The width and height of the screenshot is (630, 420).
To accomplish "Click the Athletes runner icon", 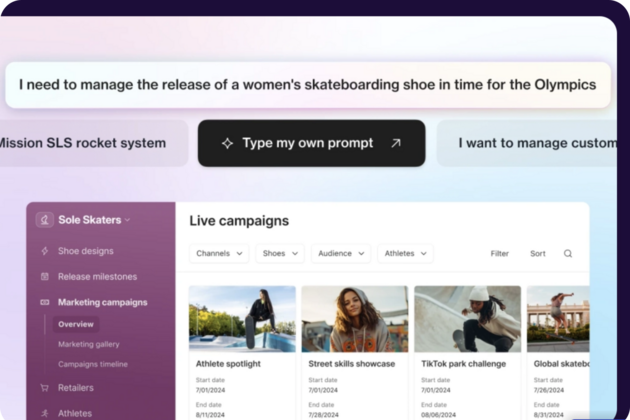I will point(45,412).
